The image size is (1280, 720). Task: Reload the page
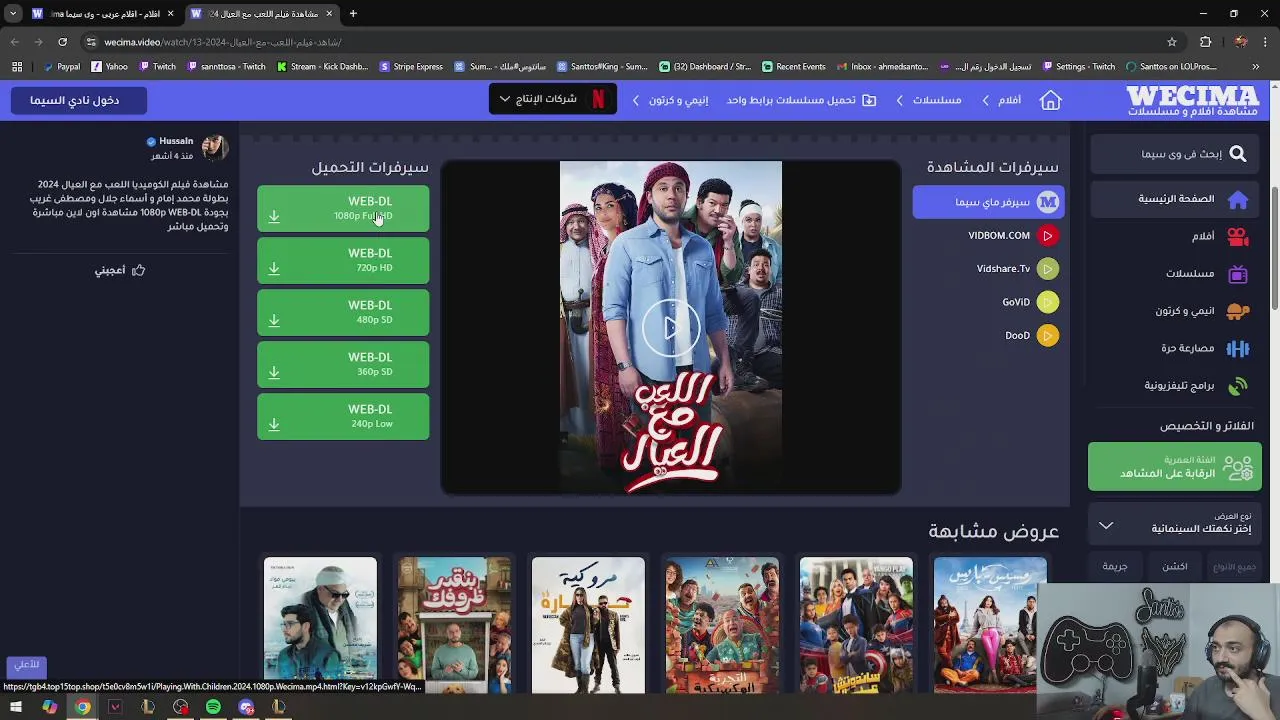pos(62,42)
